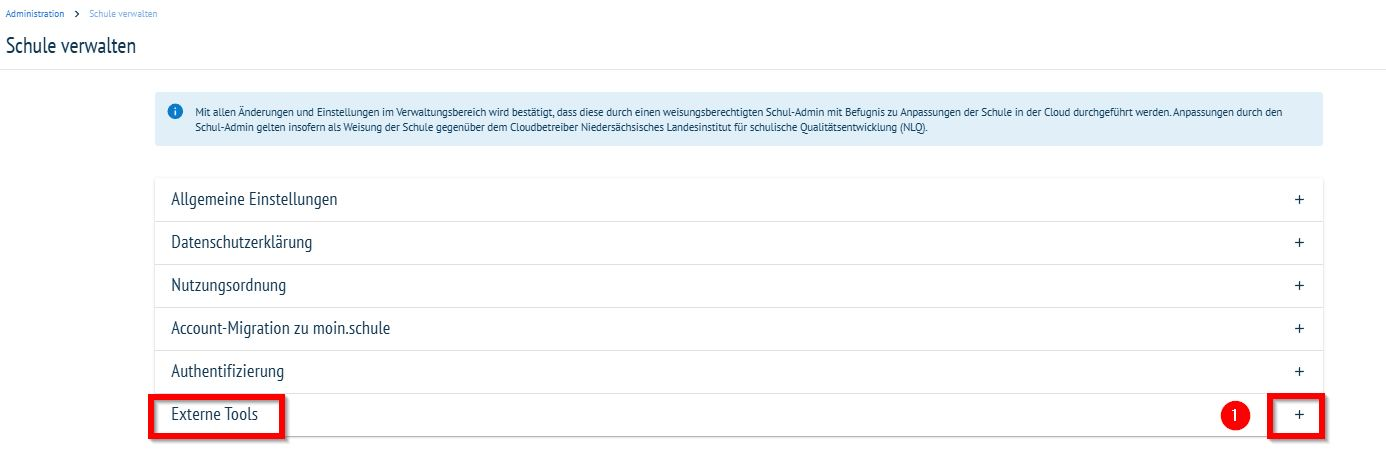Expand Allgemeine Einstellungen with its plus icon
Screen dimensions: 1386x453
pyautogui.click(x=1299, y=200)
